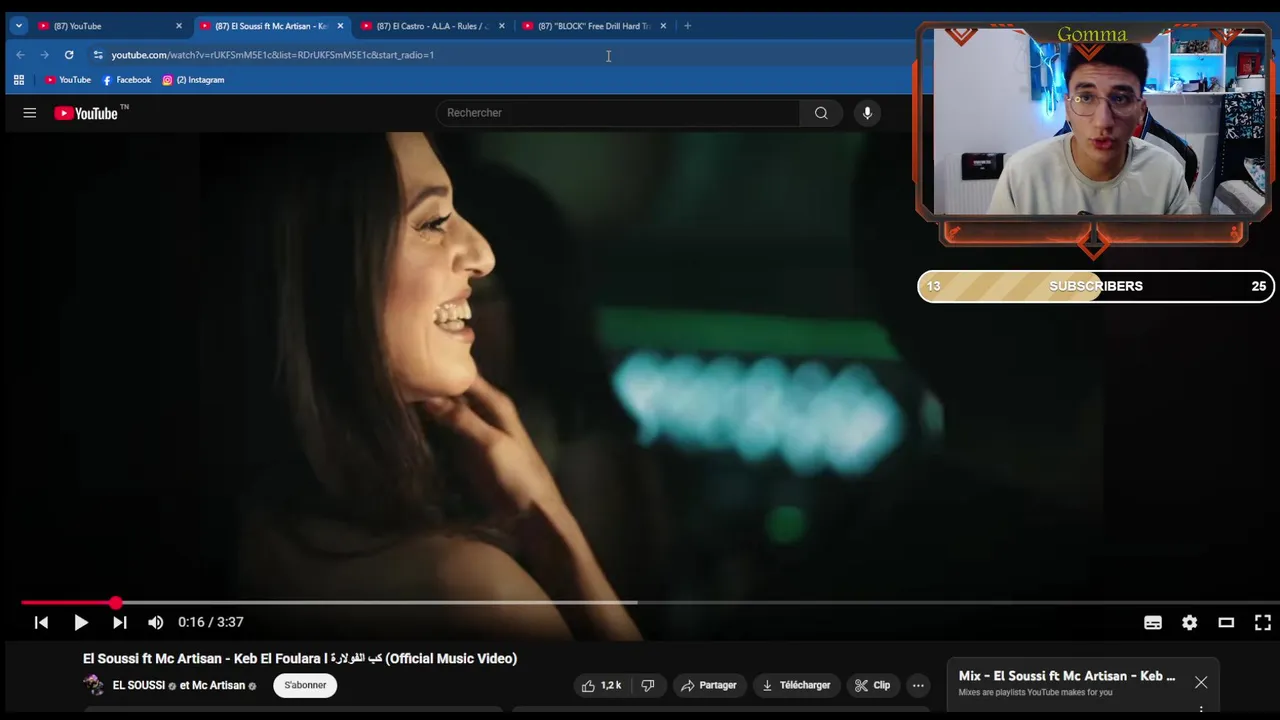This screenshot has height=720, width=1280.
Task: Go forward with browser forward arrow
Action: [x=44, y=55]
